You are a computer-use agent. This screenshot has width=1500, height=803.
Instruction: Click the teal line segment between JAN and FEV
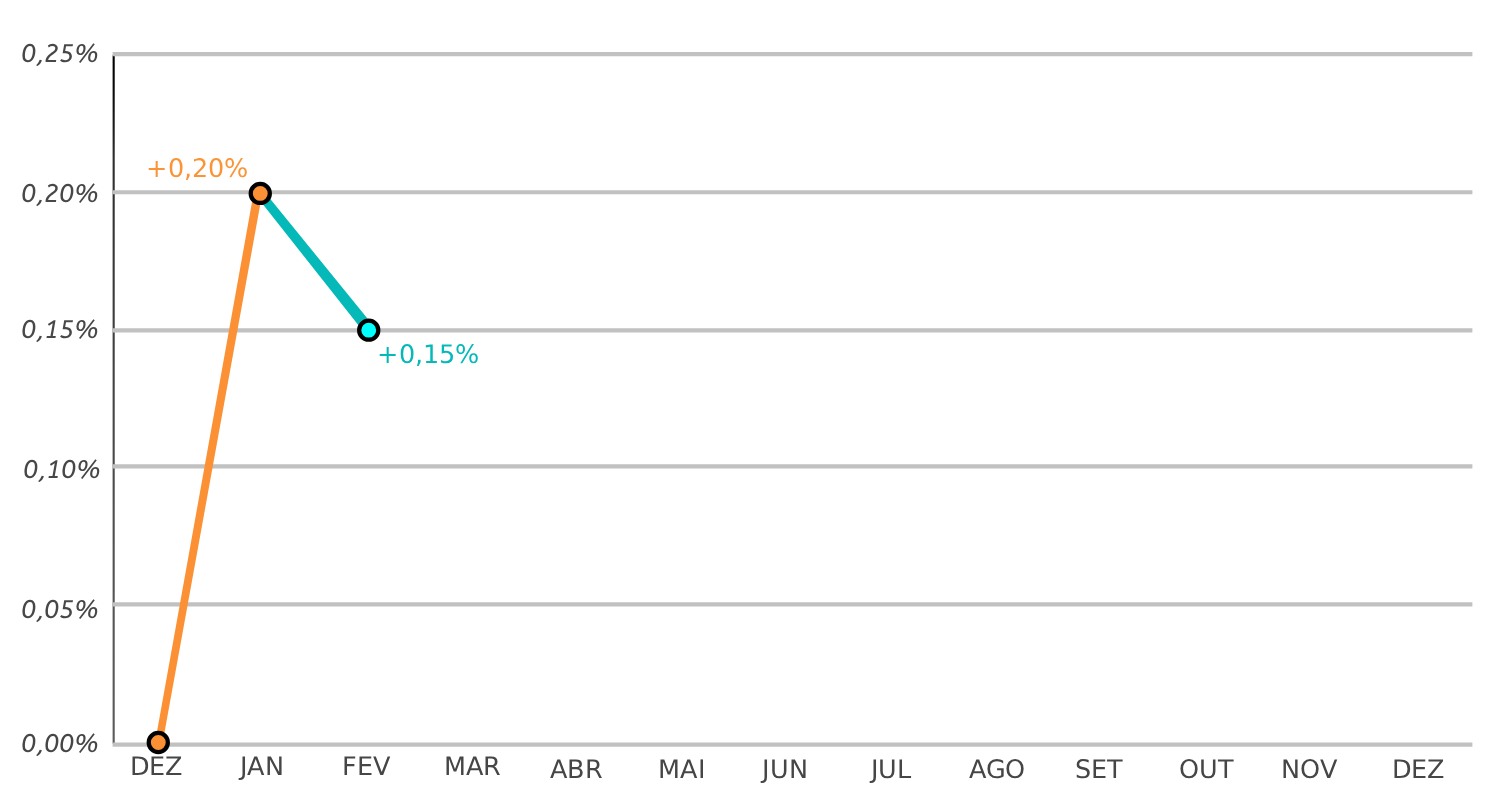[x=314, y=262]
